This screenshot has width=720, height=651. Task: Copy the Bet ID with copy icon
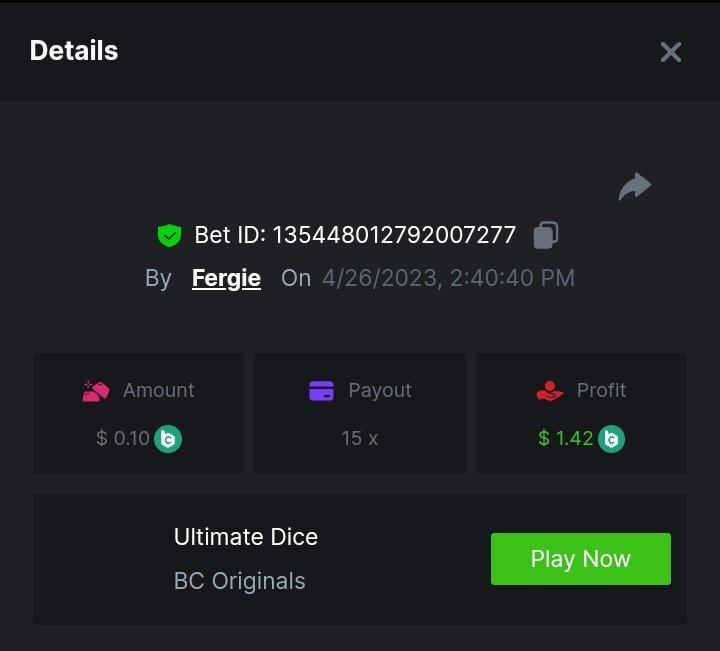pyautogui.click(x=545, y=235)
